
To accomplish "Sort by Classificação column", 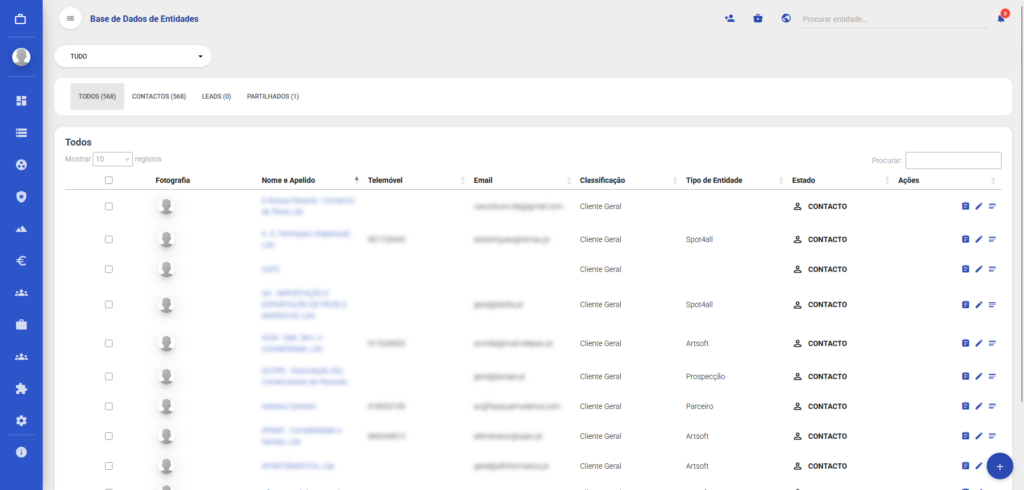I will tap(628, 180).
